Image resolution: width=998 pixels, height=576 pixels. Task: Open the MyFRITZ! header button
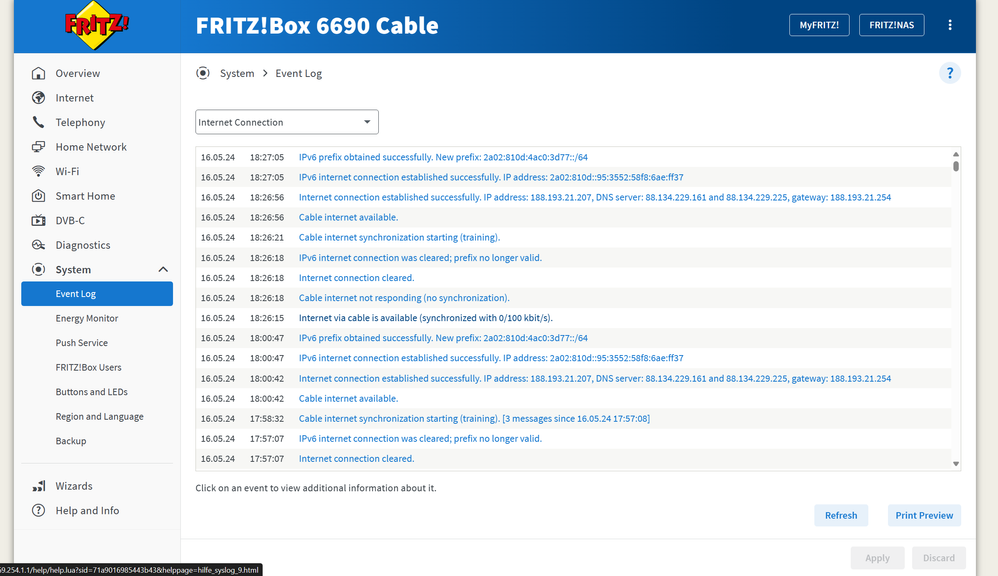click(x=819, y=25)
